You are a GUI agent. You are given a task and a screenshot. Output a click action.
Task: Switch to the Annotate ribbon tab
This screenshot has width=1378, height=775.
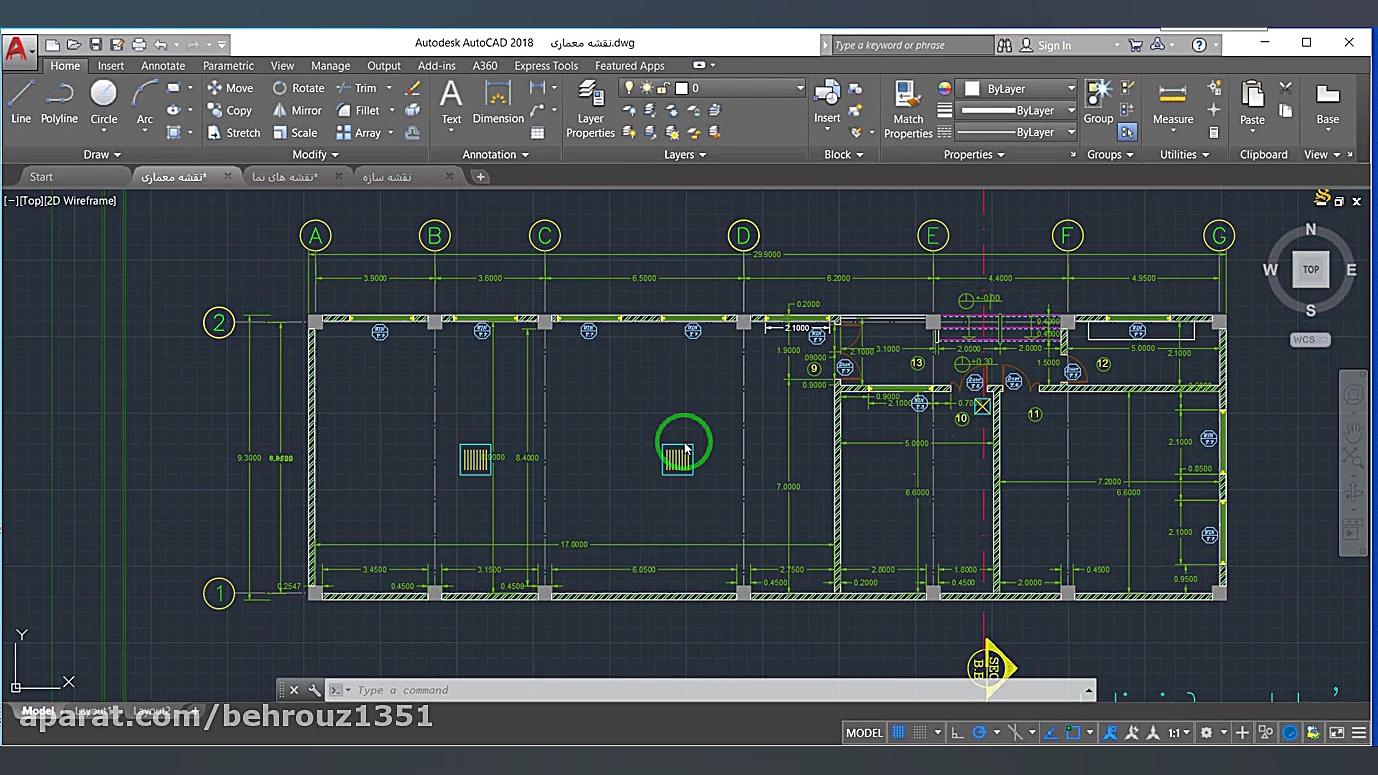[x=163, y=66]
